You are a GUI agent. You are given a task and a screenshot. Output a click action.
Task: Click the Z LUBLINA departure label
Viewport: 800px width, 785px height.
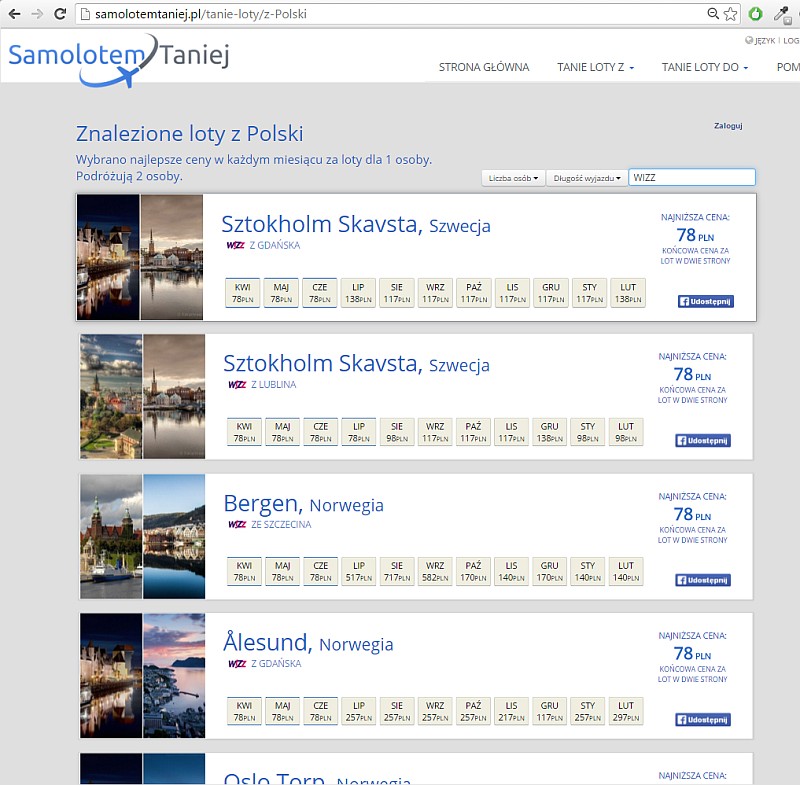(x=273, y=385)
